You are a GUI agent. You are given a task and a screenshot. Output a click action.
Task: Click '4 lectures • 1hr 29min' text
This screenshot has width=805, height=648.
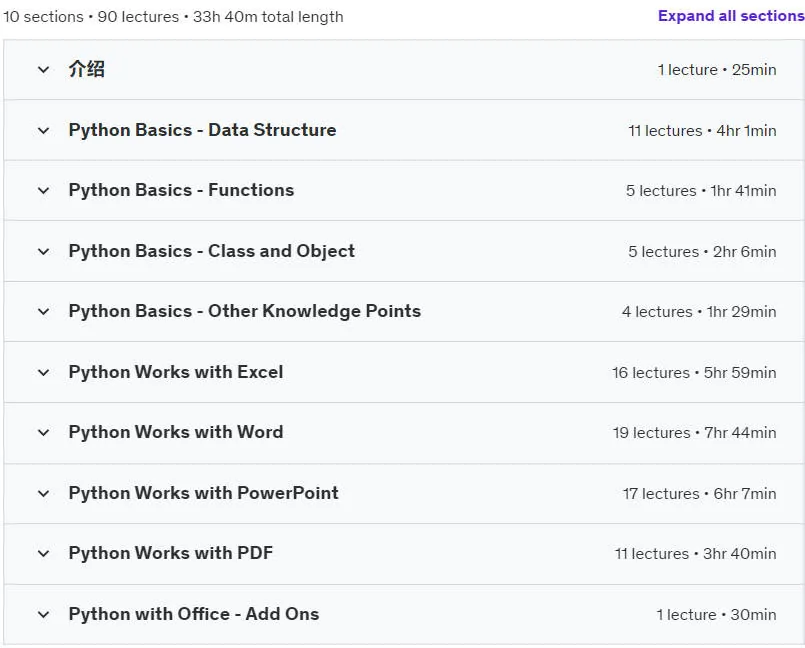[x=699, y=312]
